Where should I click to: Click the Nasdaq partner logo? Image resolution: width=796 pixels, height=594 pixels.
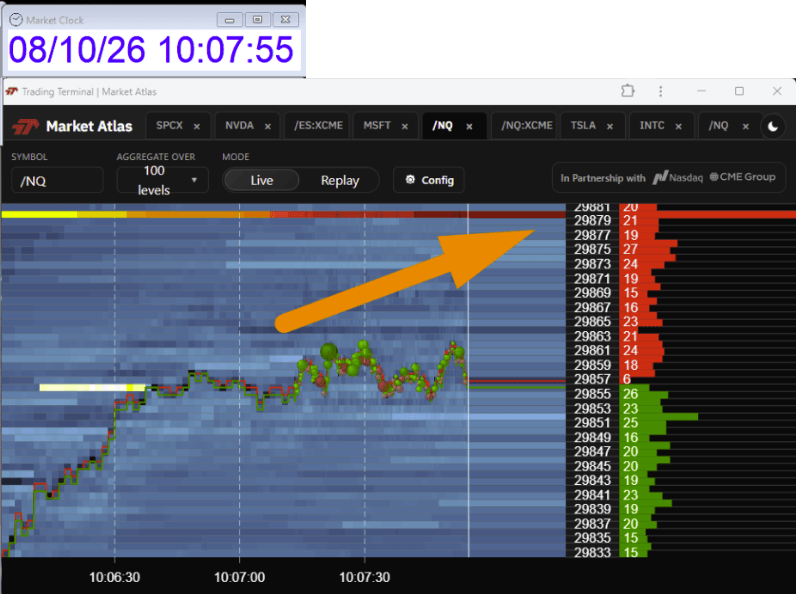pyautogui.click(x=678, y=178)
